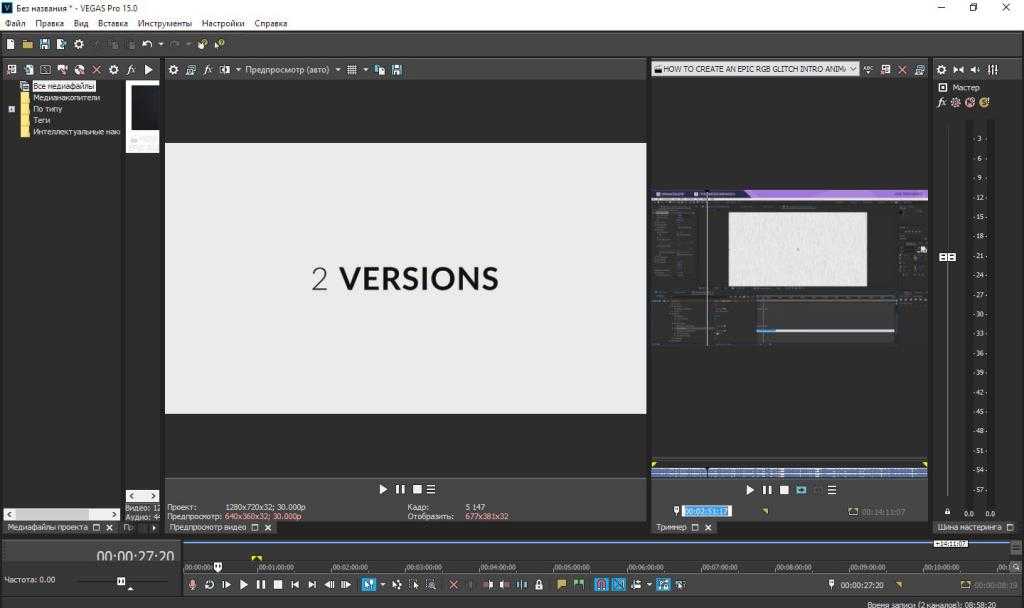Image resolution: width=1024 pixels, height=608 pixels.
Task: Open video preview fx settings
Action: (x=208, y=70)
